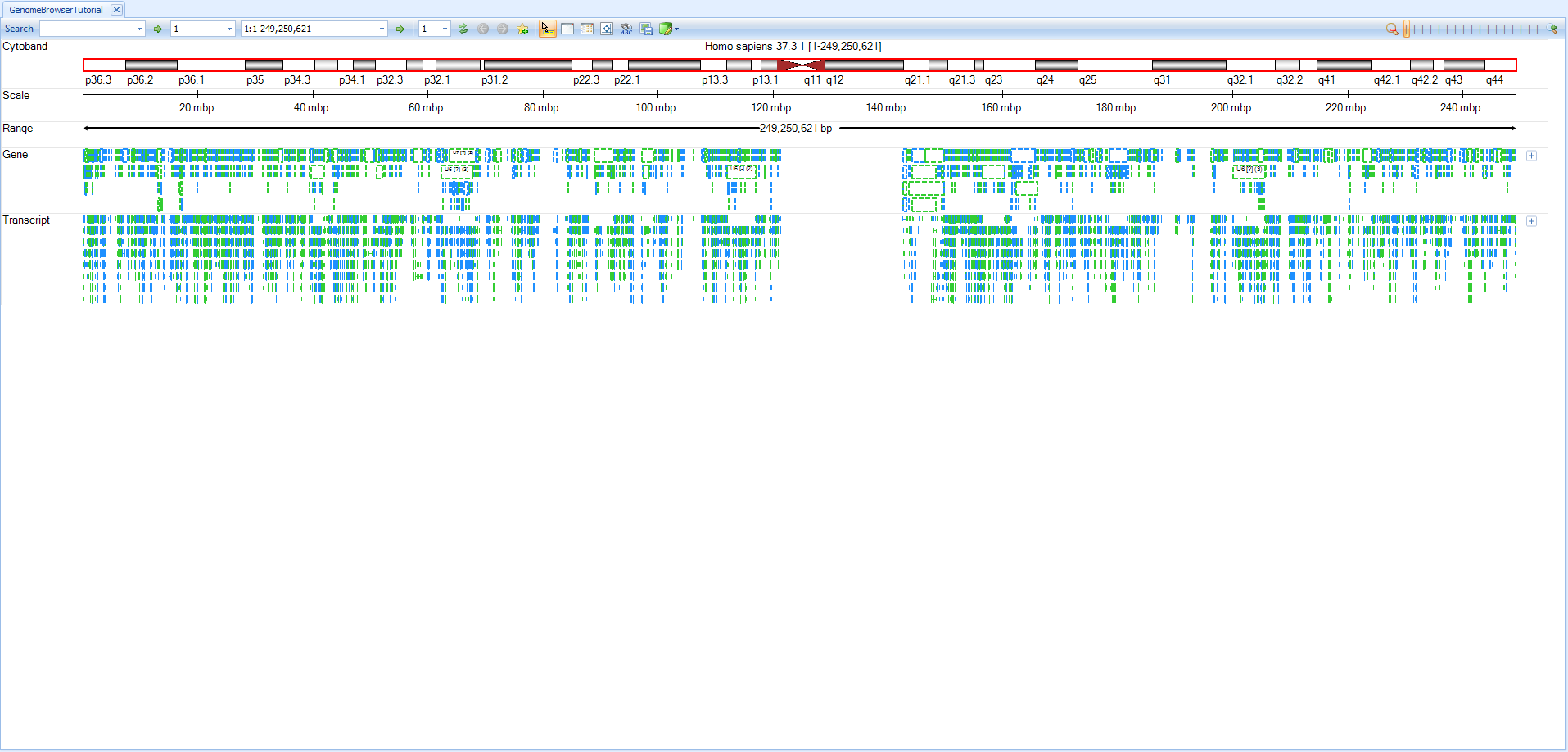1568x752 pixels.
Task: Click the add bookmark star icon
Action: [522, 29]
